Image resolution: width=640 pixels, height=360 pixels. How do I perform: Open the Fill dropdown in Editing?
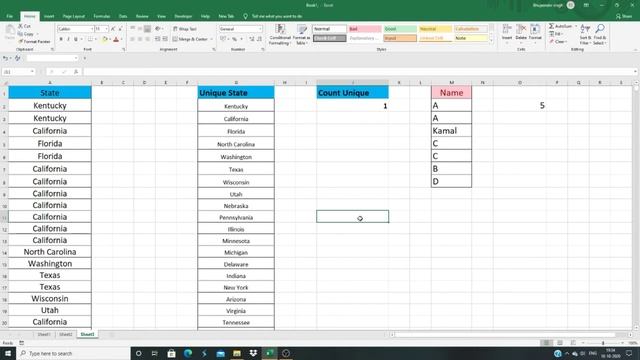click(557, 34)
